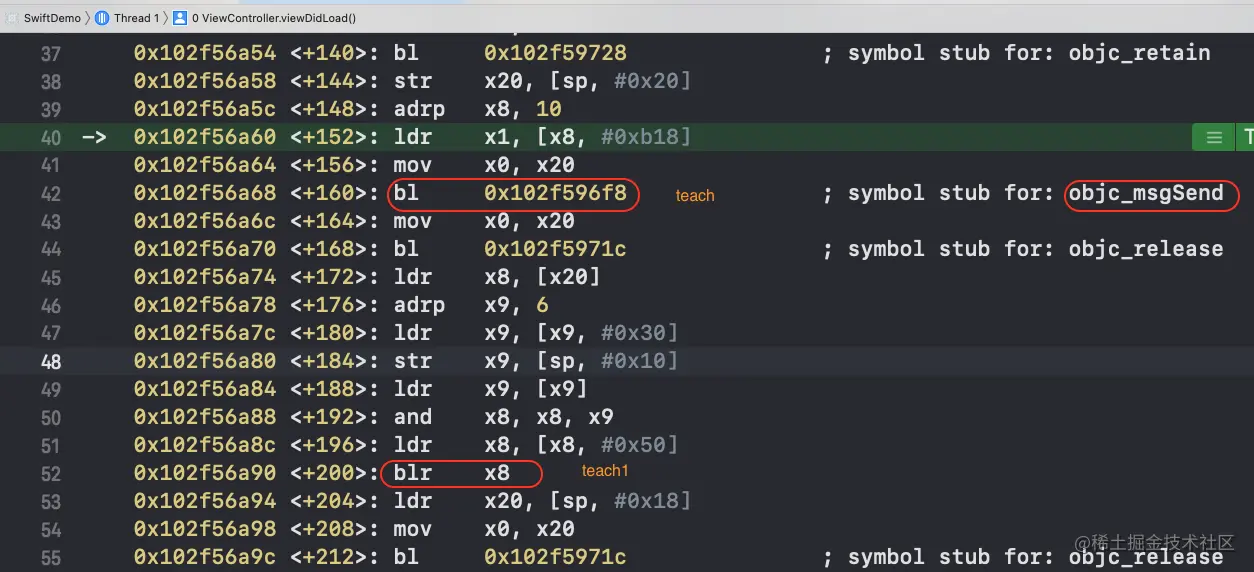Image resolution: width=1254 pixels, height=572 pixels.
Task: Click branch target 0x102f59728
Action: click(x=555, y=53)
